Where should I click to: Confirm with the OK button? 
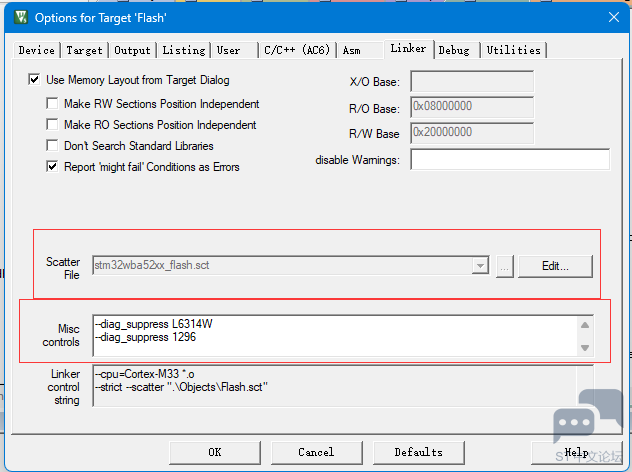coord(215,452)
